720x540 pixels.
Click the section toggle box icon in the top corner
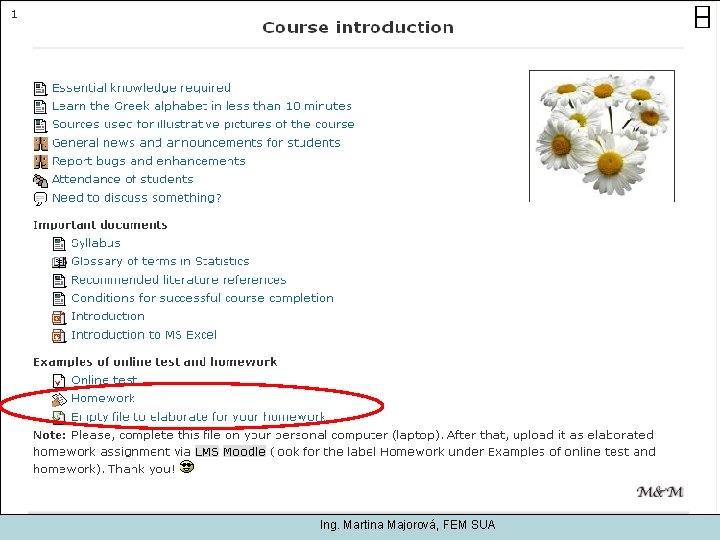(x=702, y=17)
